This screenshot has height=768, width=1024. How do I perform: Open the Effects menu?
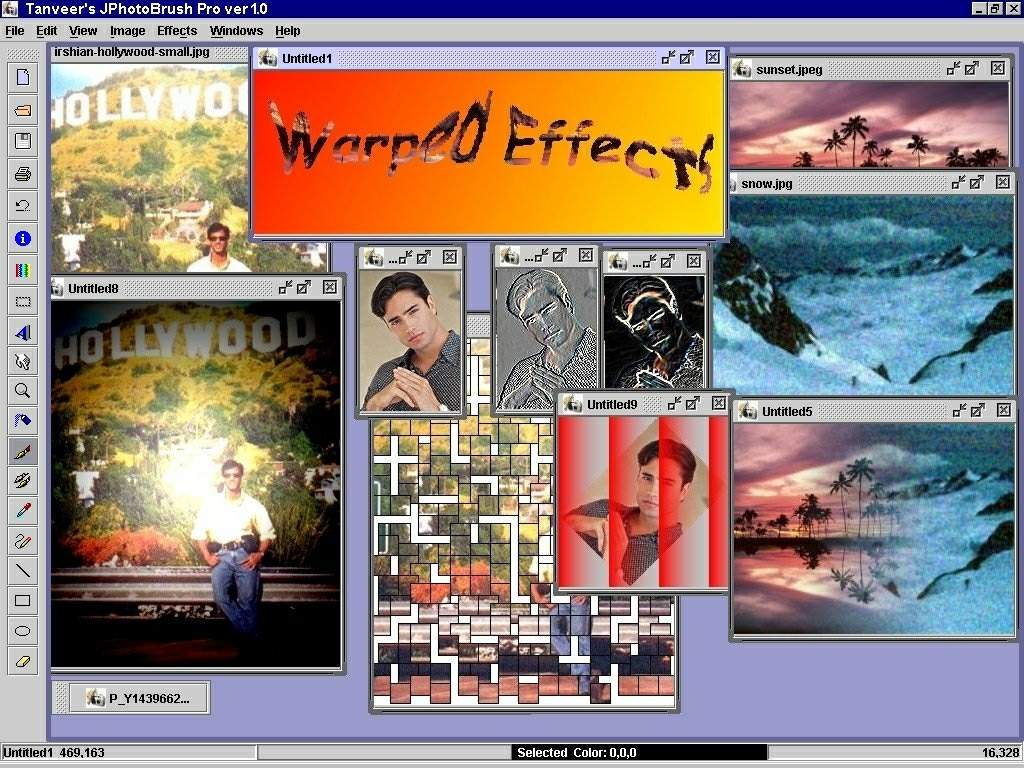177,31
